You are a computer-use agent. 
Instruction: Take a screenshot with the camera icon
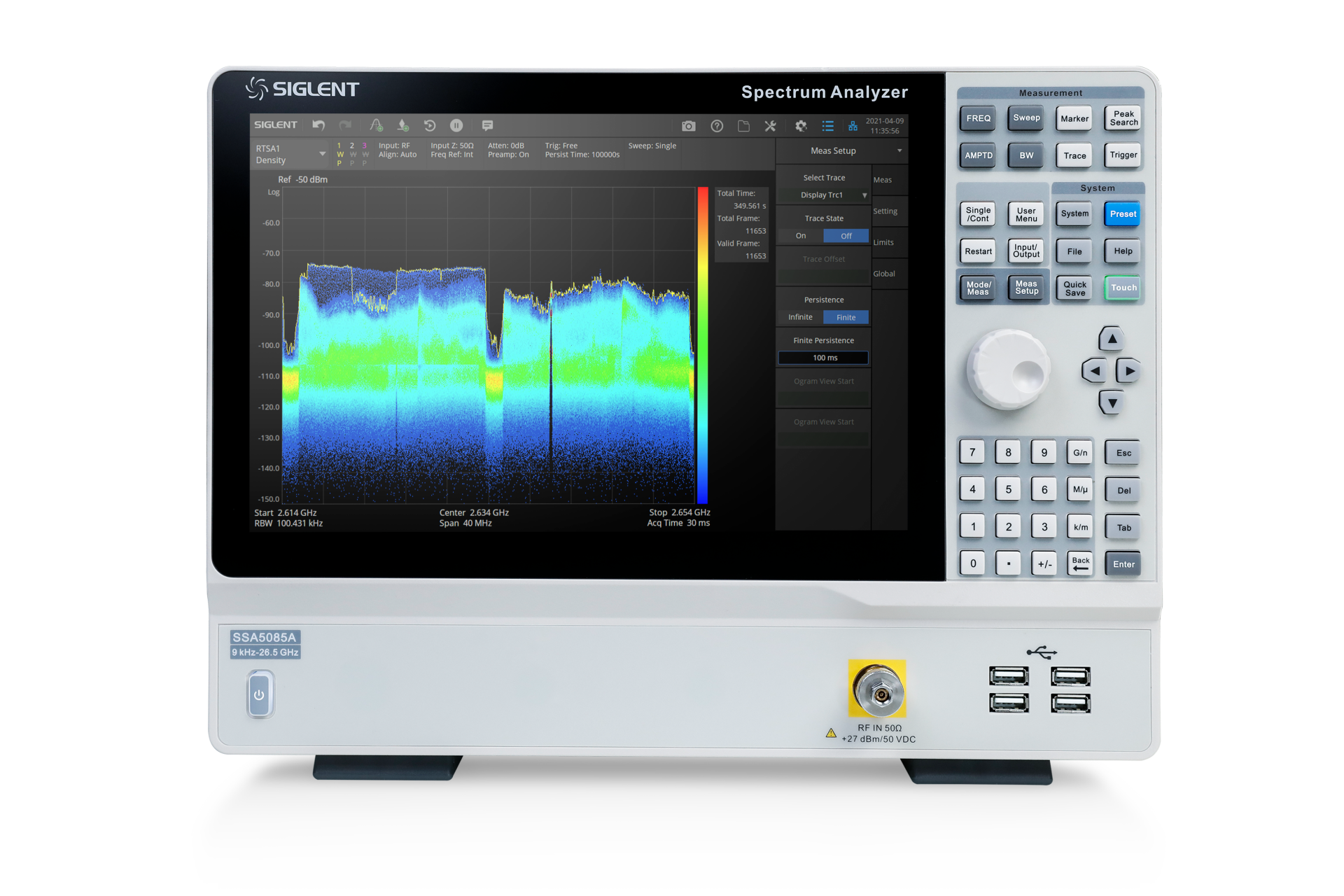(689, 126)
